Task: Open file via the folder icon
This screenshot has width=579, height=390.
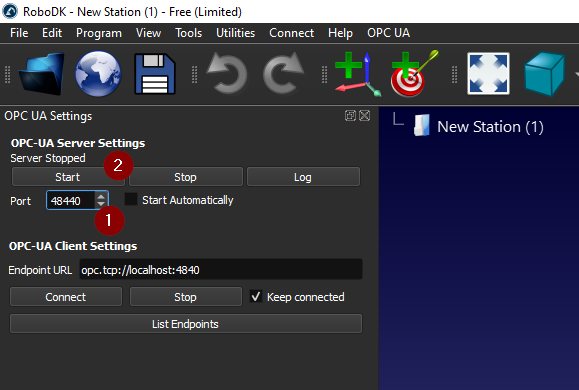Action: [41, 74]
